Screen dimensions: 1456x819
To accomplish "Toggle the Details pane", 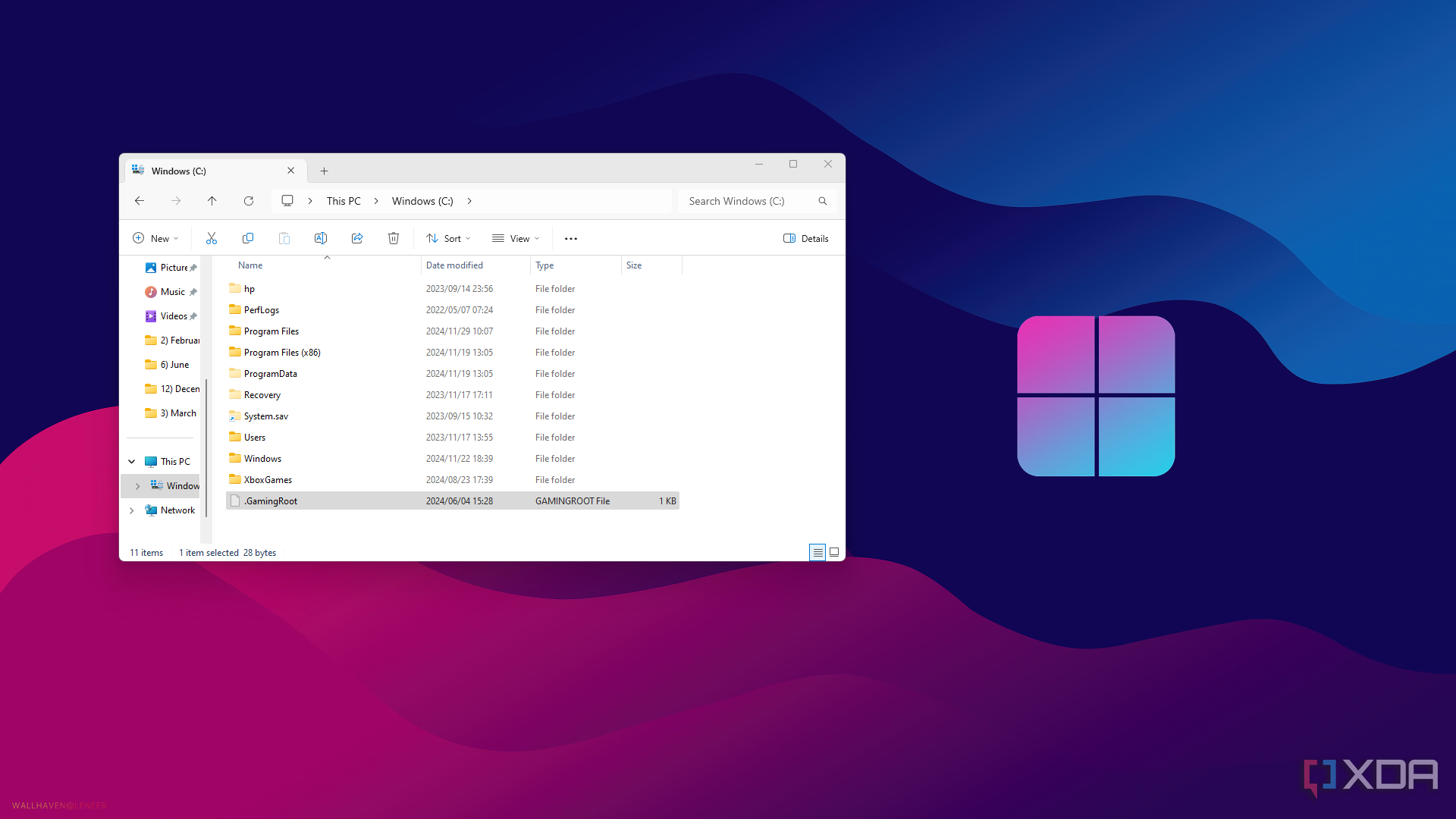I will [x=806, y=238].
